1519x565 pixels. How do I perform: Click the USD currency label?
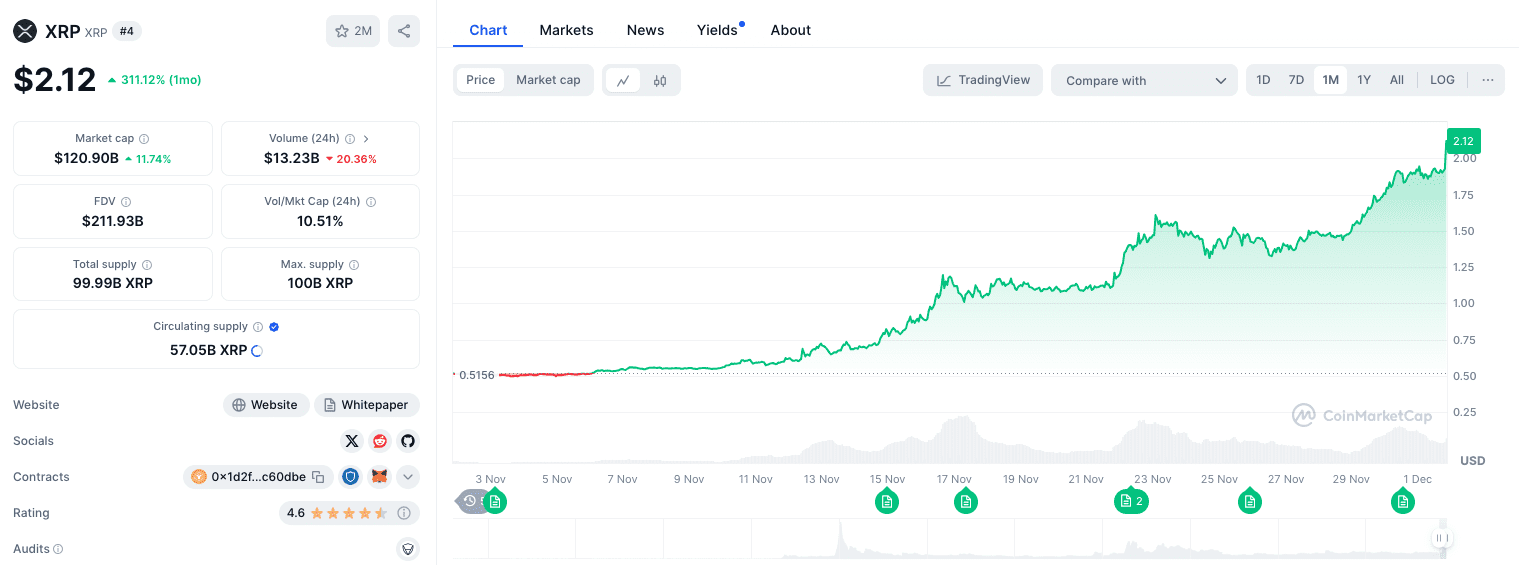(x=1472, y=461)
